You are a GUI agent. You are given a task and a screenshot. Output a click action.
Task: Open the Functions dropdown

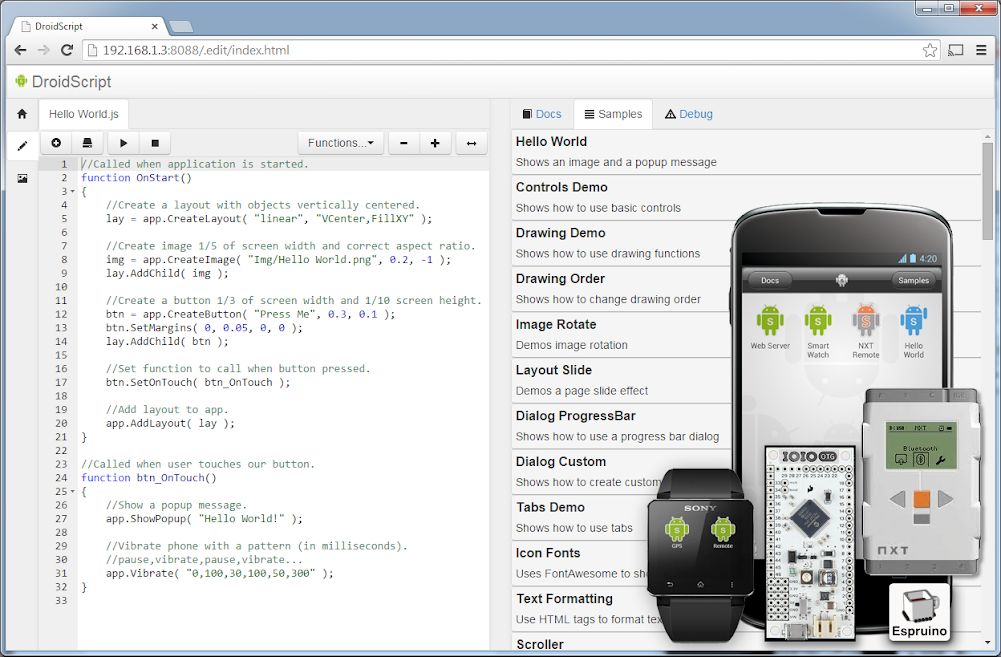click(340, 142)
